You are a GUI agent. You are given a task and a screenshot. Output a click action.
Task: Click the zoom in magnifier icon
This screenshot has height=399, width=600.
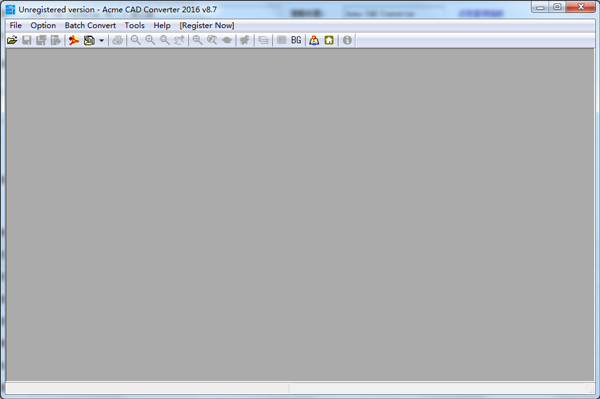click(x=150, y=40)
